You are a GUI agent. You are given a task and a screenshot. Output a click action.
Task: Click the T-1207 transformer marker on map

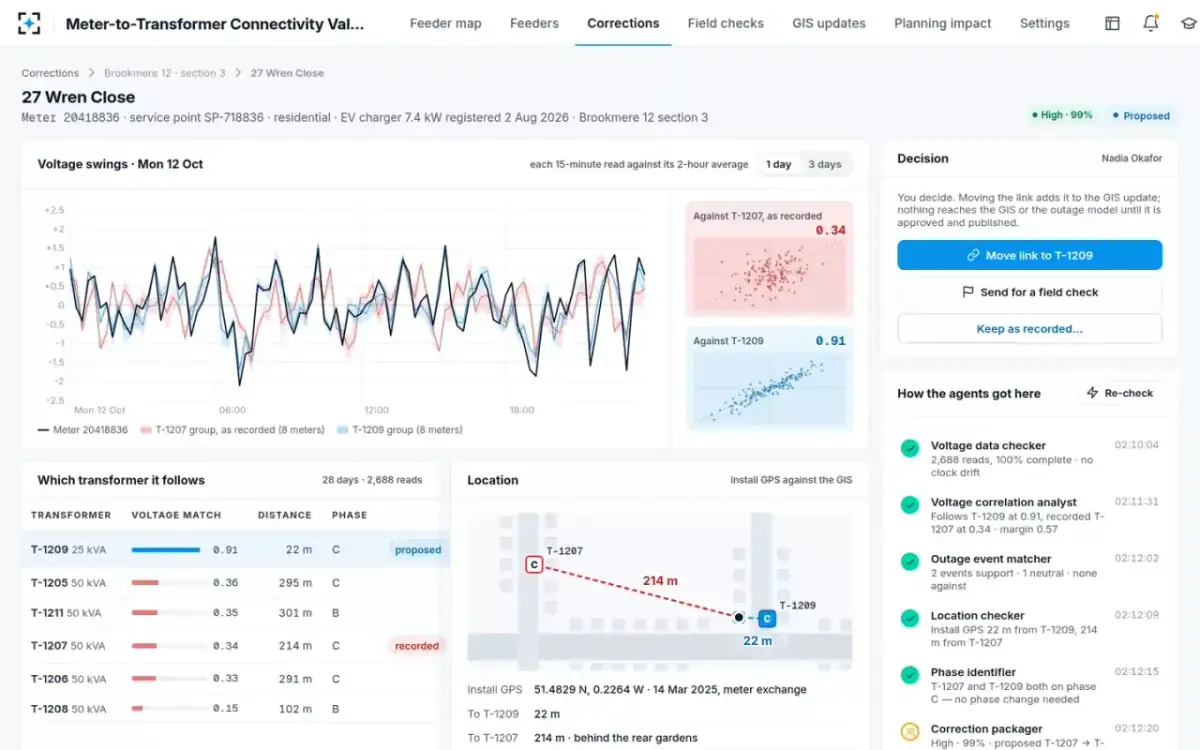click(x=534, y=565)
